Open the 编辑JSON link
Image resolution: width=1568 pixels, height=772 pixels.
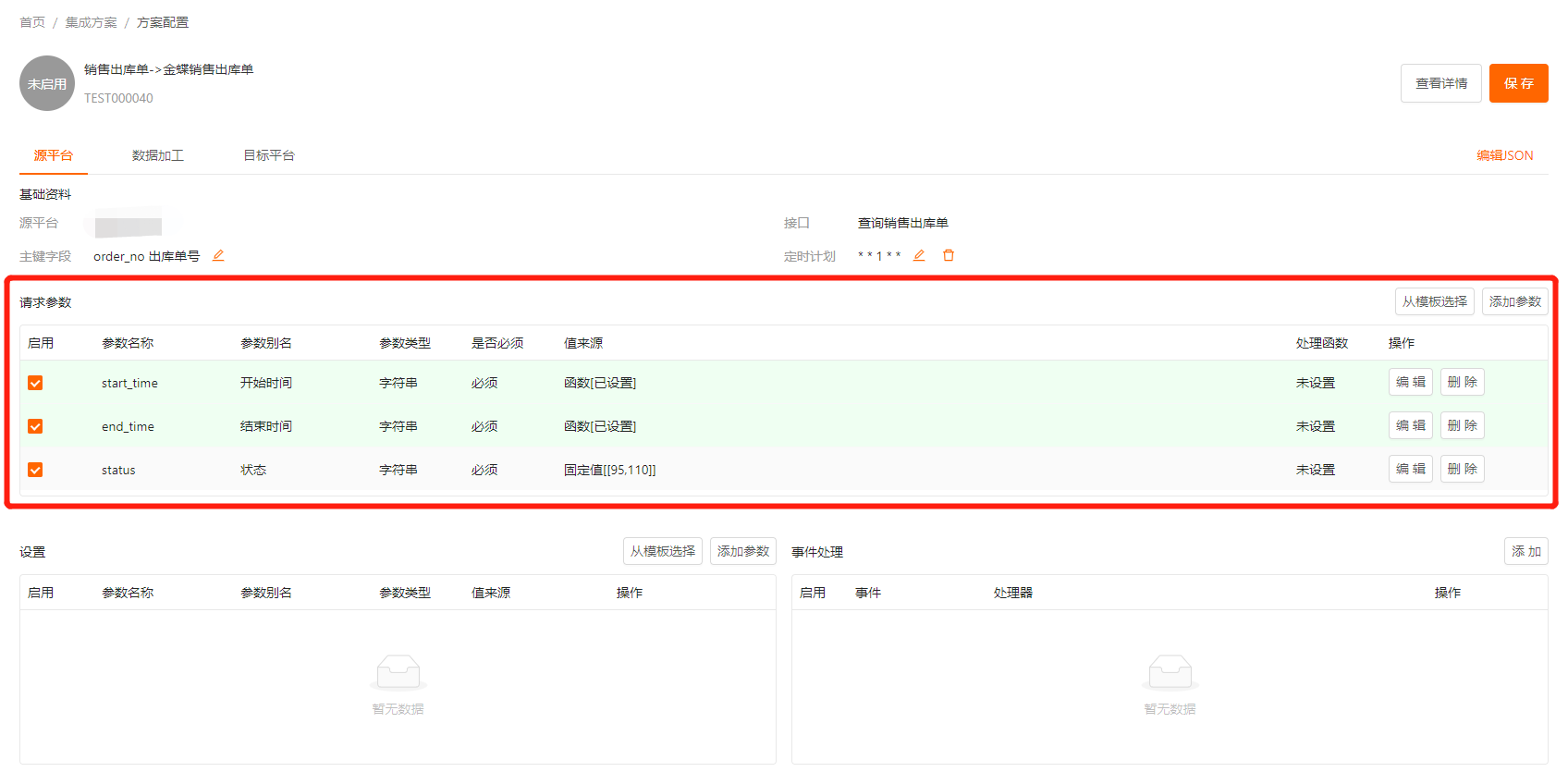[1504, 155]
